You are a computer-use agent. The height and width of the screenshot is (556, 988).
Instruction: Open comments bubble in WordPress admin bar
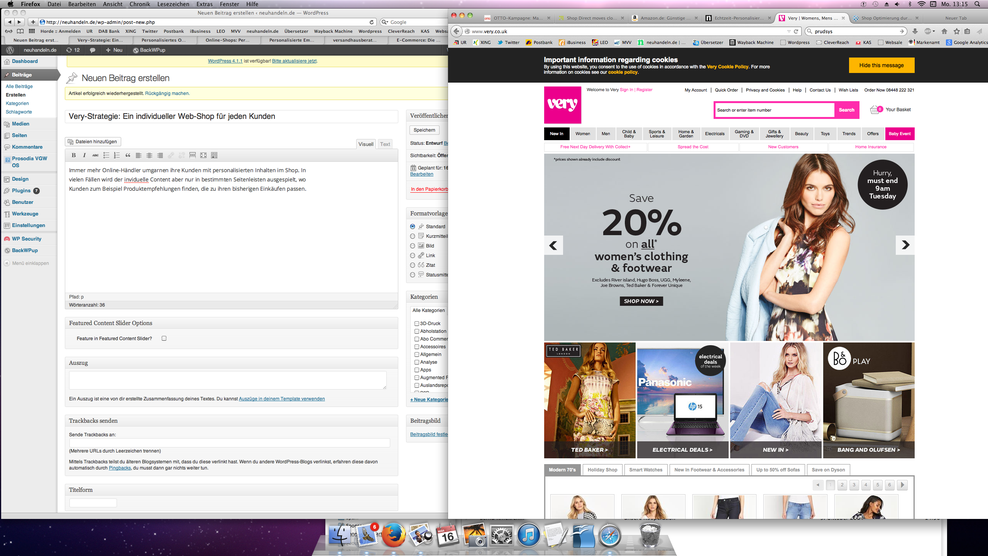click(x=93, y=50)
